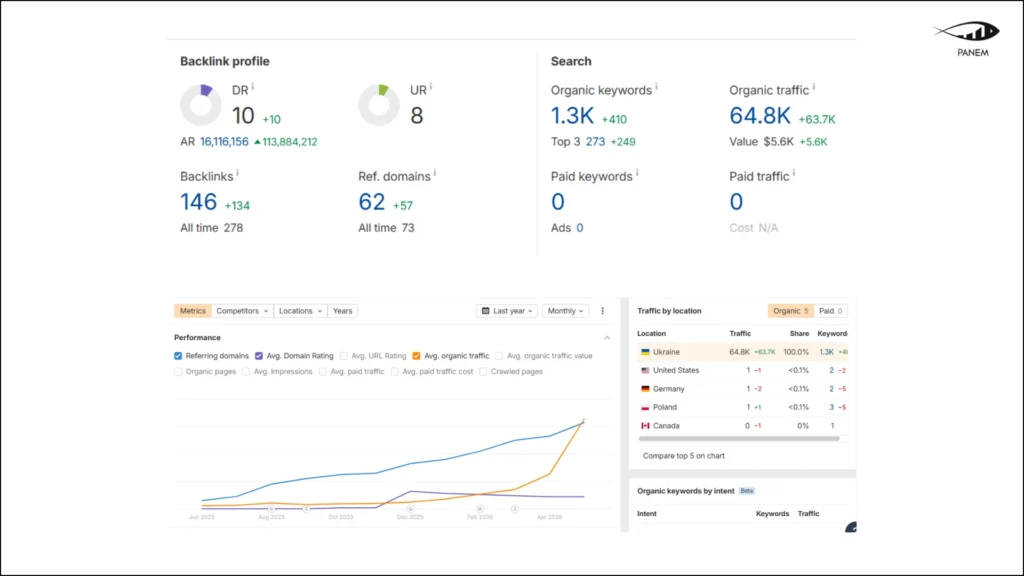Image resolution: width=1024 pixels, height=576 pixels.
Task: Click Compare top 5 on chart
Action: click(x=684, y=456)
